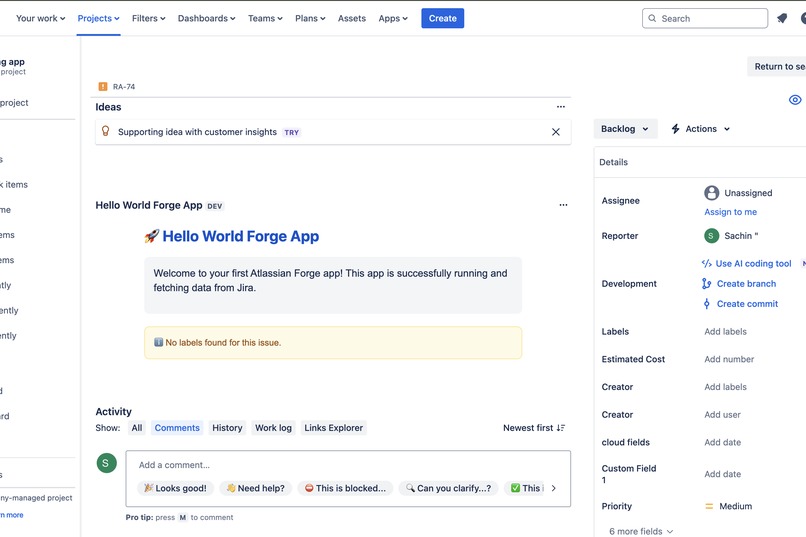Click the branch icon next to Create branch

pyautogui.click(x=707, y=284)
